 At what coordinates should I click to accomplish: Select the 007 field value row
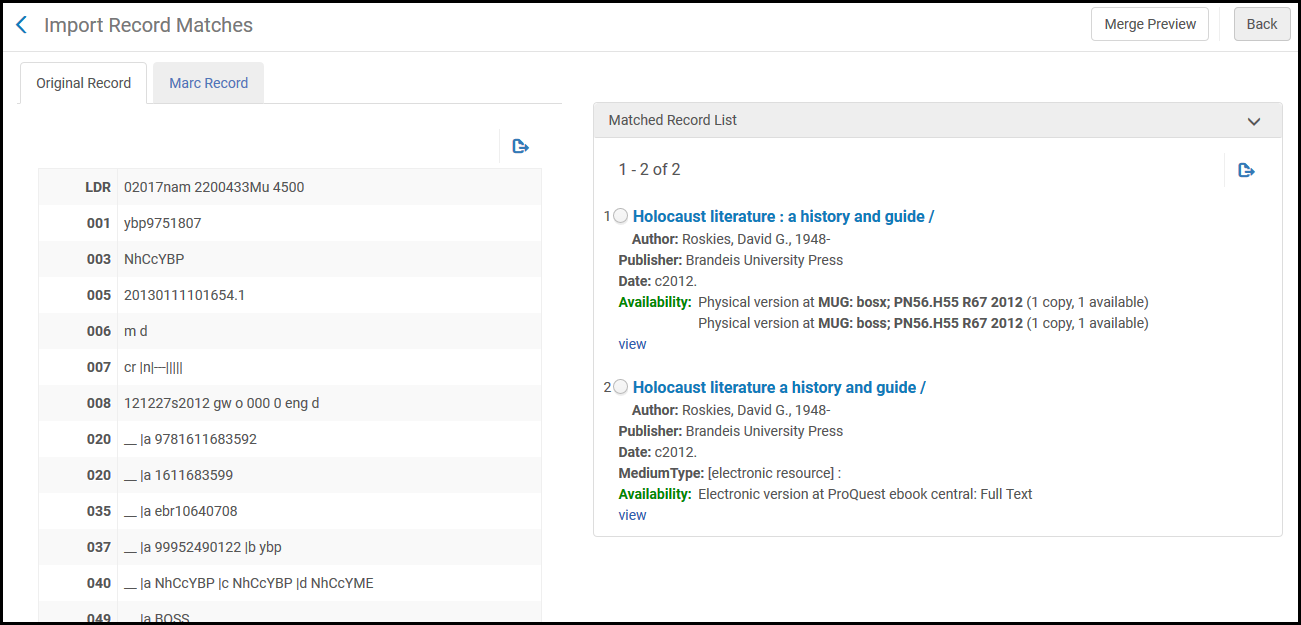tap(290, 367)
